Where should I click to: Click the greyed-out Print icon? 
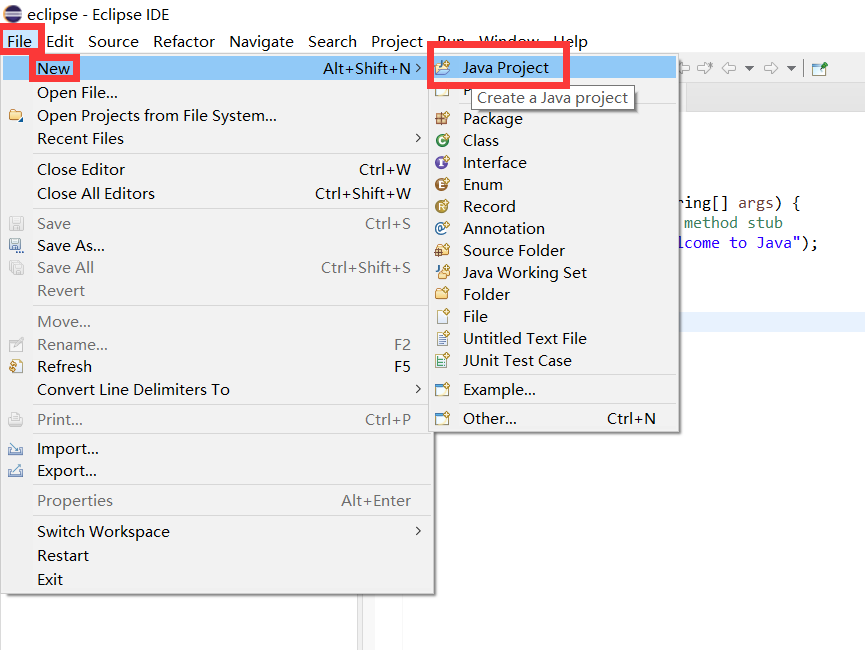pyautogui.click(x=16, y=419)
